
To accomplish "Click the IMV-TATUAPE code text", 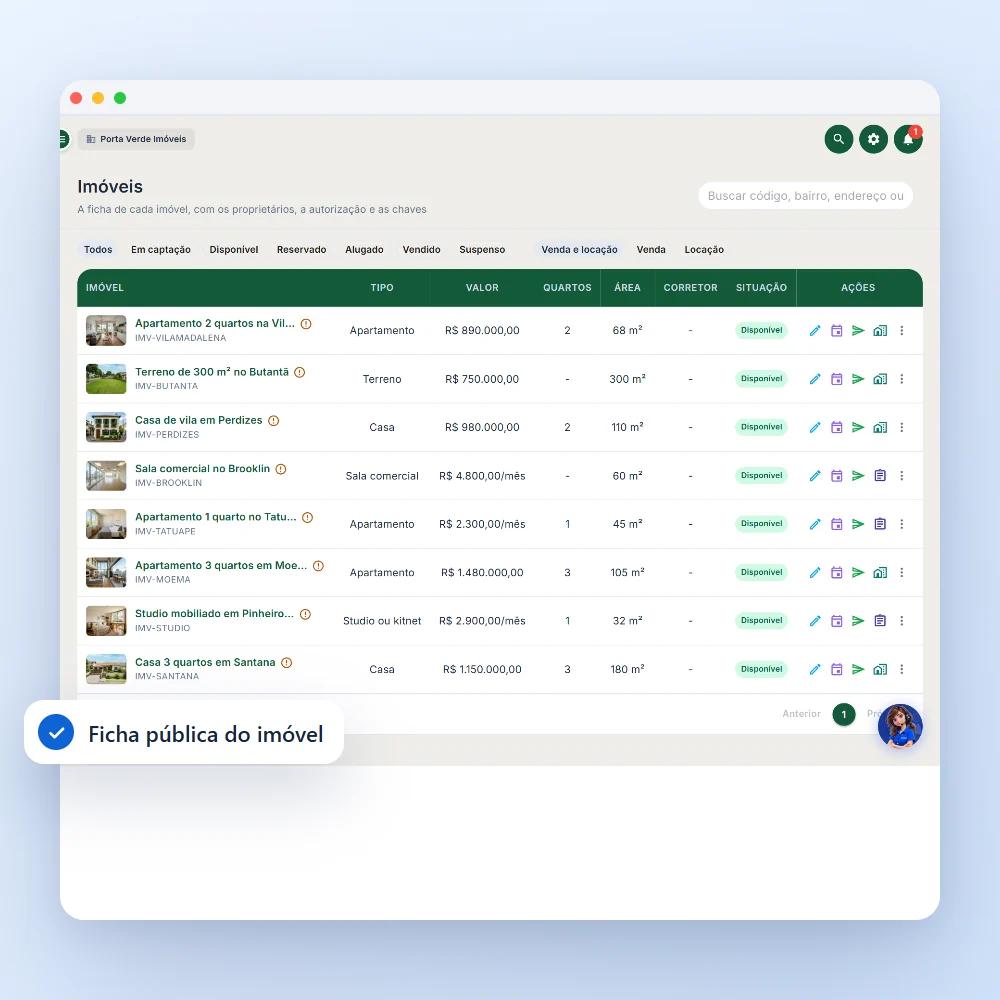I will 165,531.
